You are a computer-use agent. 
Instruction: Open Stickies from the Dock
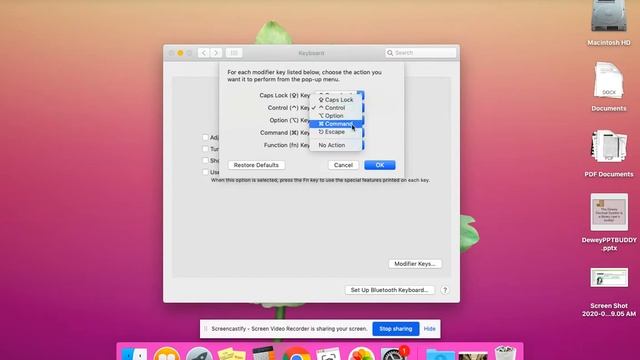click(231, 353)
